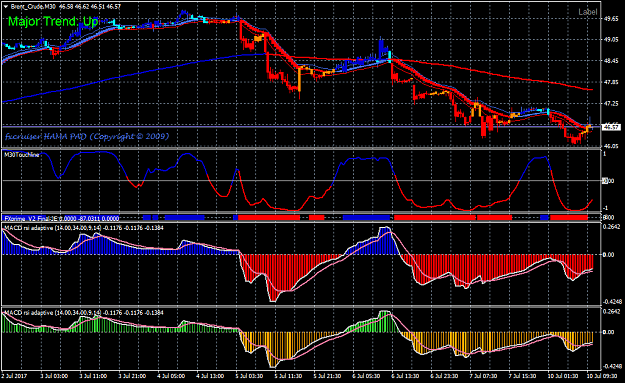Click the '2 Jul 2017' date on time axis
Screen dimensions: 625x383
click(14, 376)
